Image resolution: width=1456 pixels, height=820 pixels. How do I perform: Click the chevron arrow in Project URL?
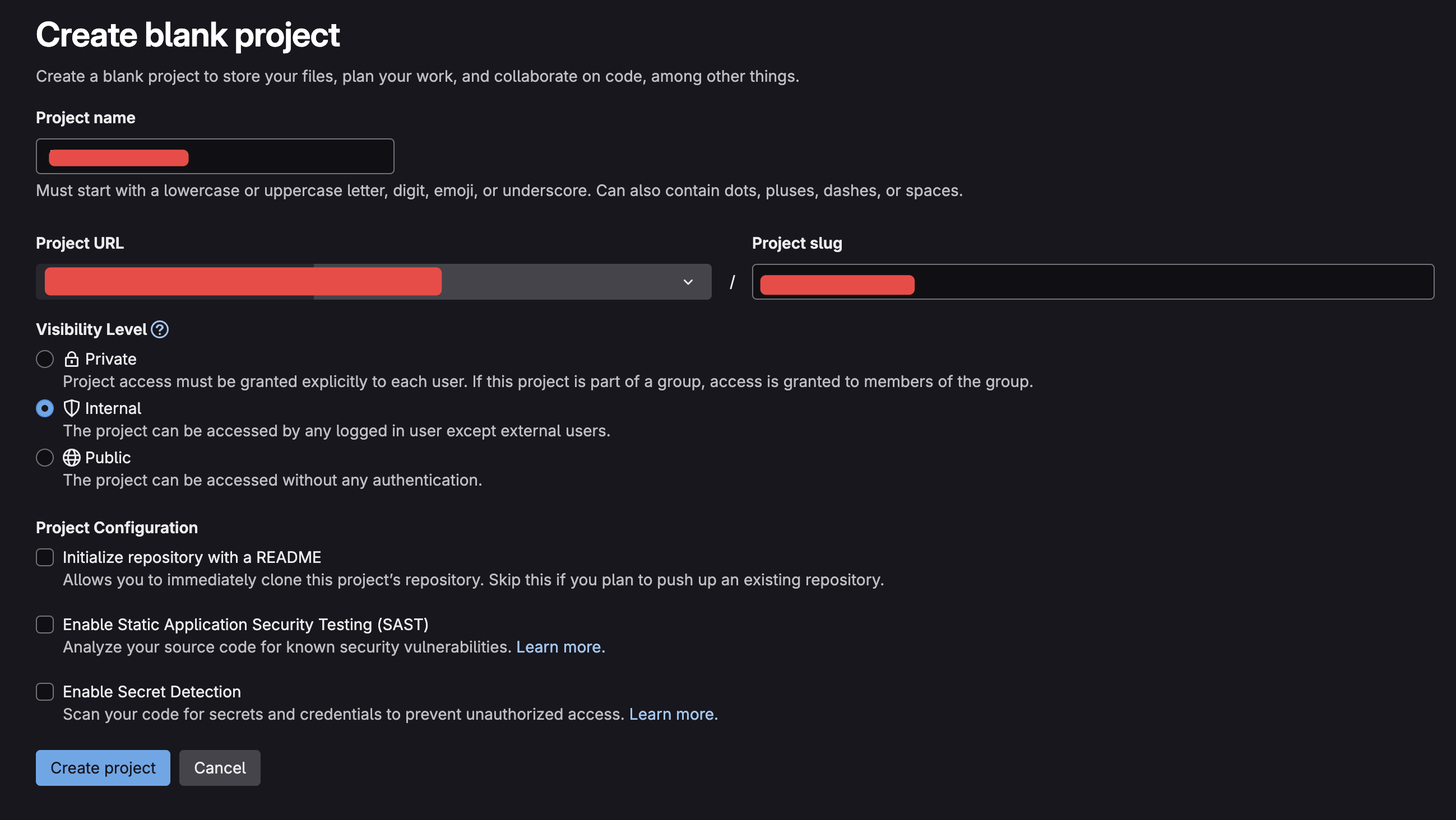tap(688, 282)
